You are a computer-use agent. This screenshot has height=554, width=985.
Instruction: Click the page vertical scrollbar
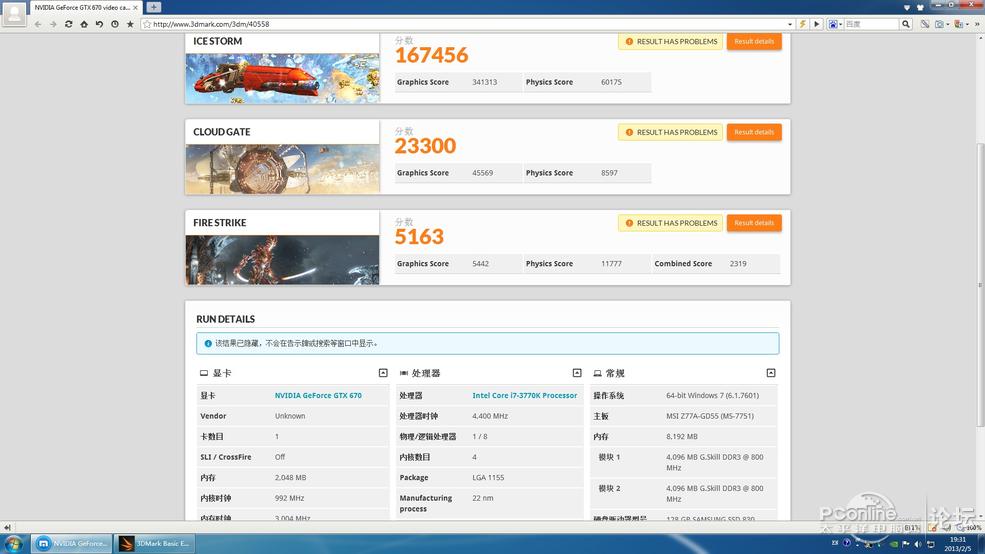[980, 286]
